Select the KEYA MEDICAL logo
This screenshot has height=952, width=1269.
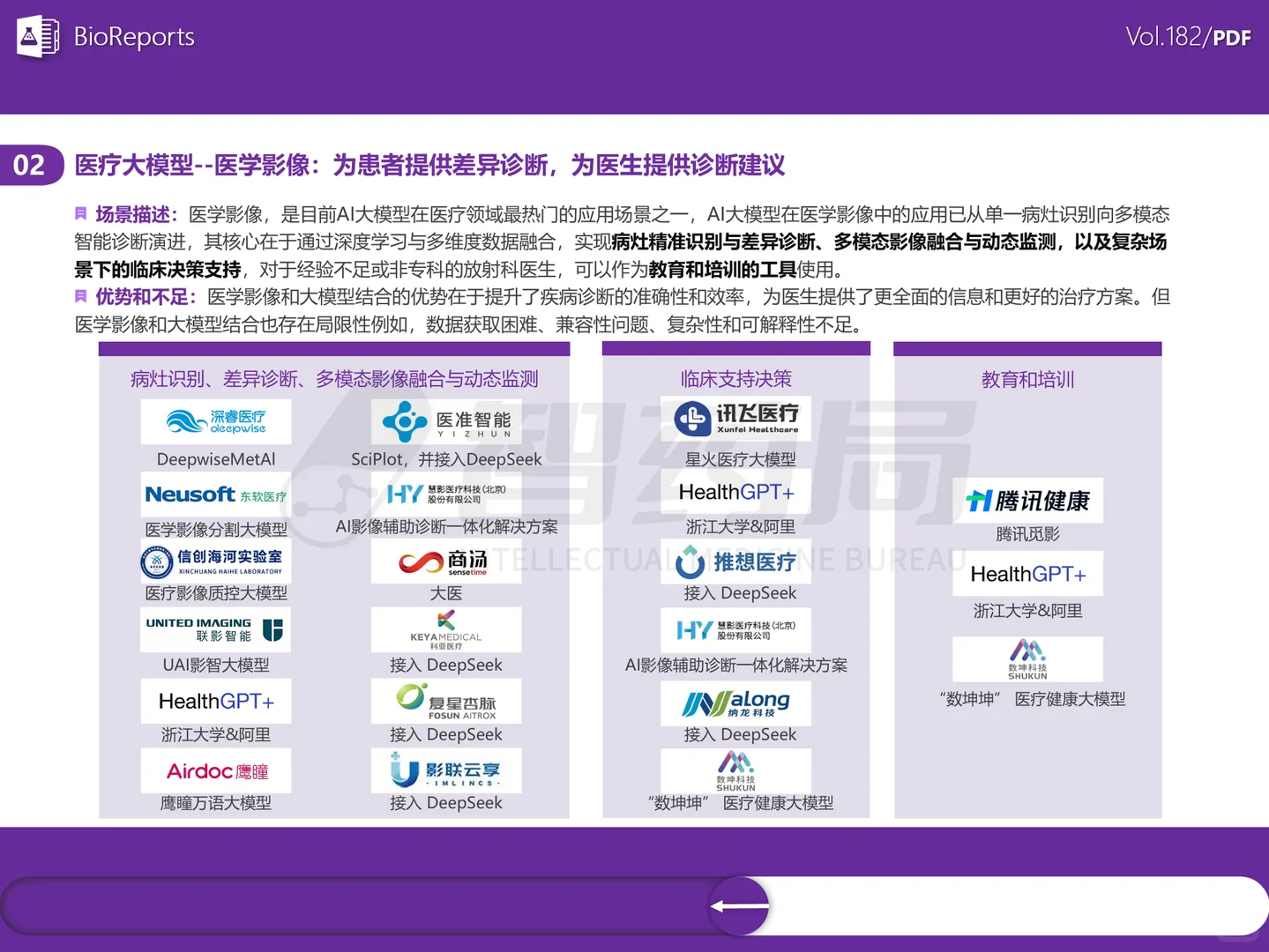[x=445, y=629]
